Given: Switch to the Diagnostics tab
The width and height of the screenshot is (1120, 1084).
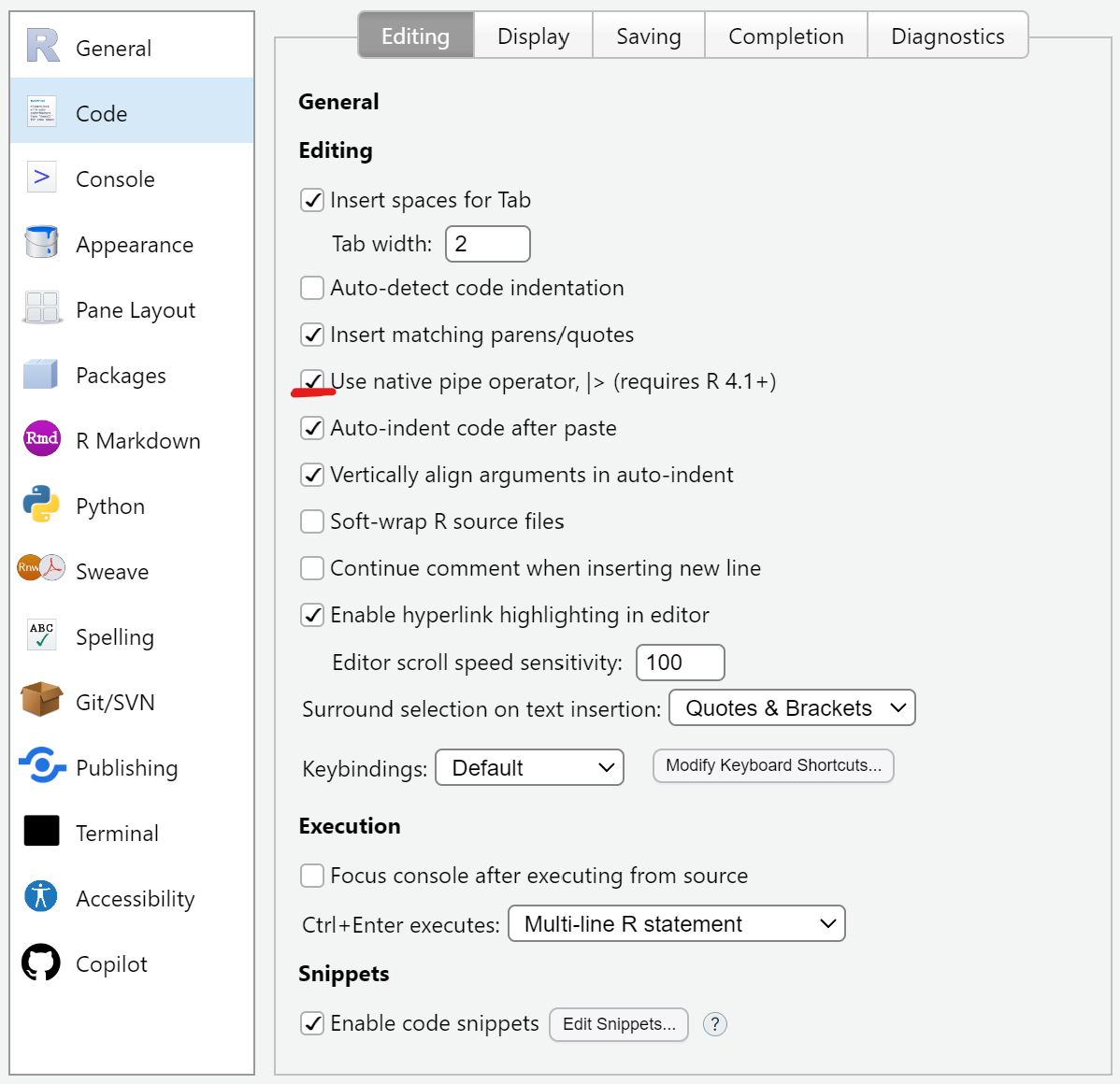Looking at the screenshot, I should pos(947,36).
